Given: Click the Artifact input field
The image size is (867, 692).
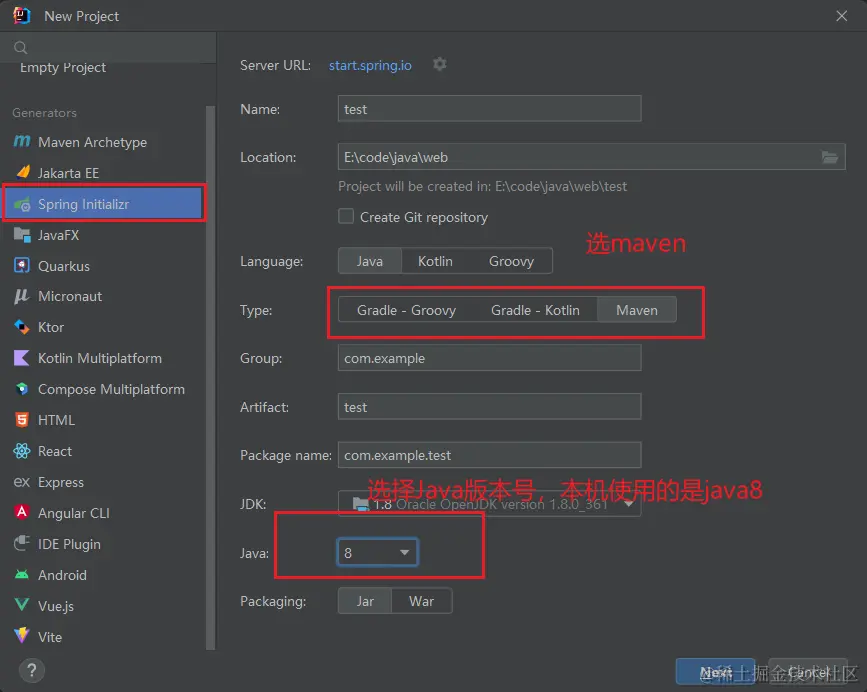Looking at the screenshot, I should pos(489,407).
